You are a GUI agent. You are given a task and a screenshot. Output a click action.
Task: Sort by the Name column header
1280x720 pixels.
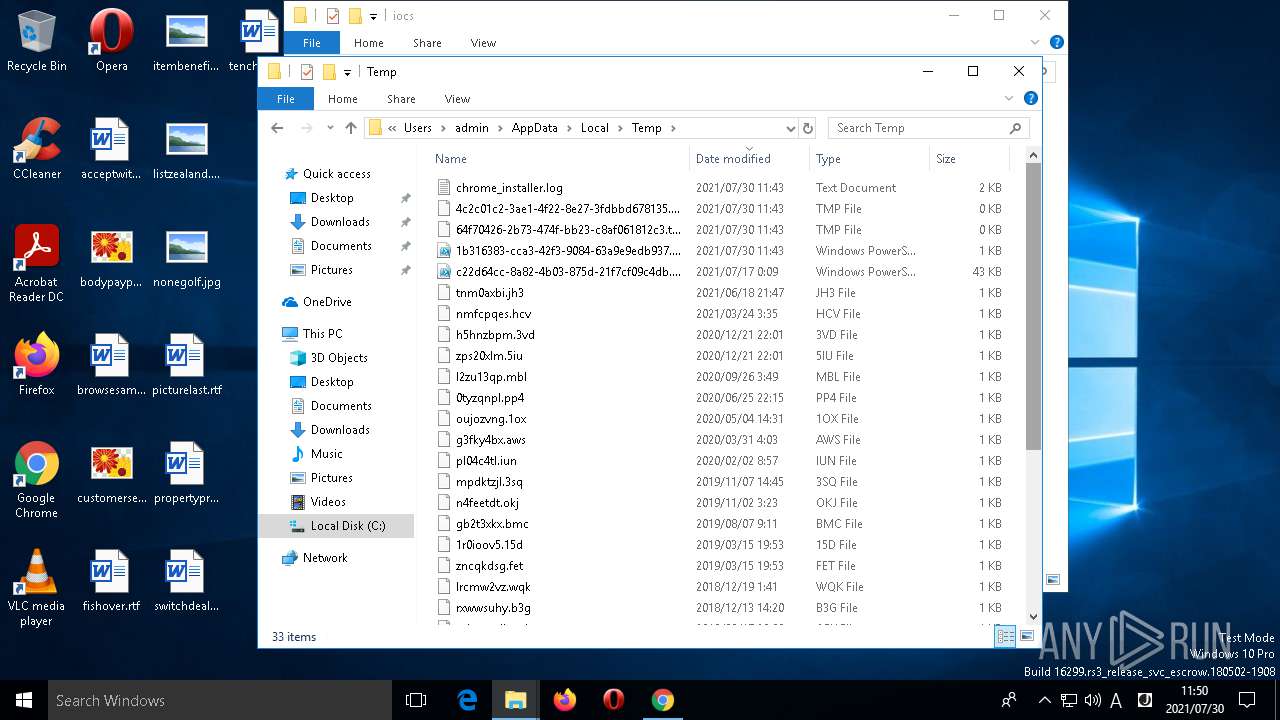tap(560, 158)
